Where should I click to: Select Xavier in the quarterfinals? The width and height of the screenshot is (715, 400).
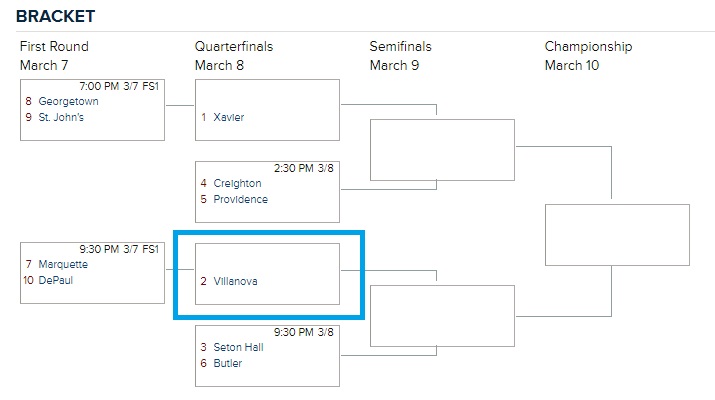[228, 117]
